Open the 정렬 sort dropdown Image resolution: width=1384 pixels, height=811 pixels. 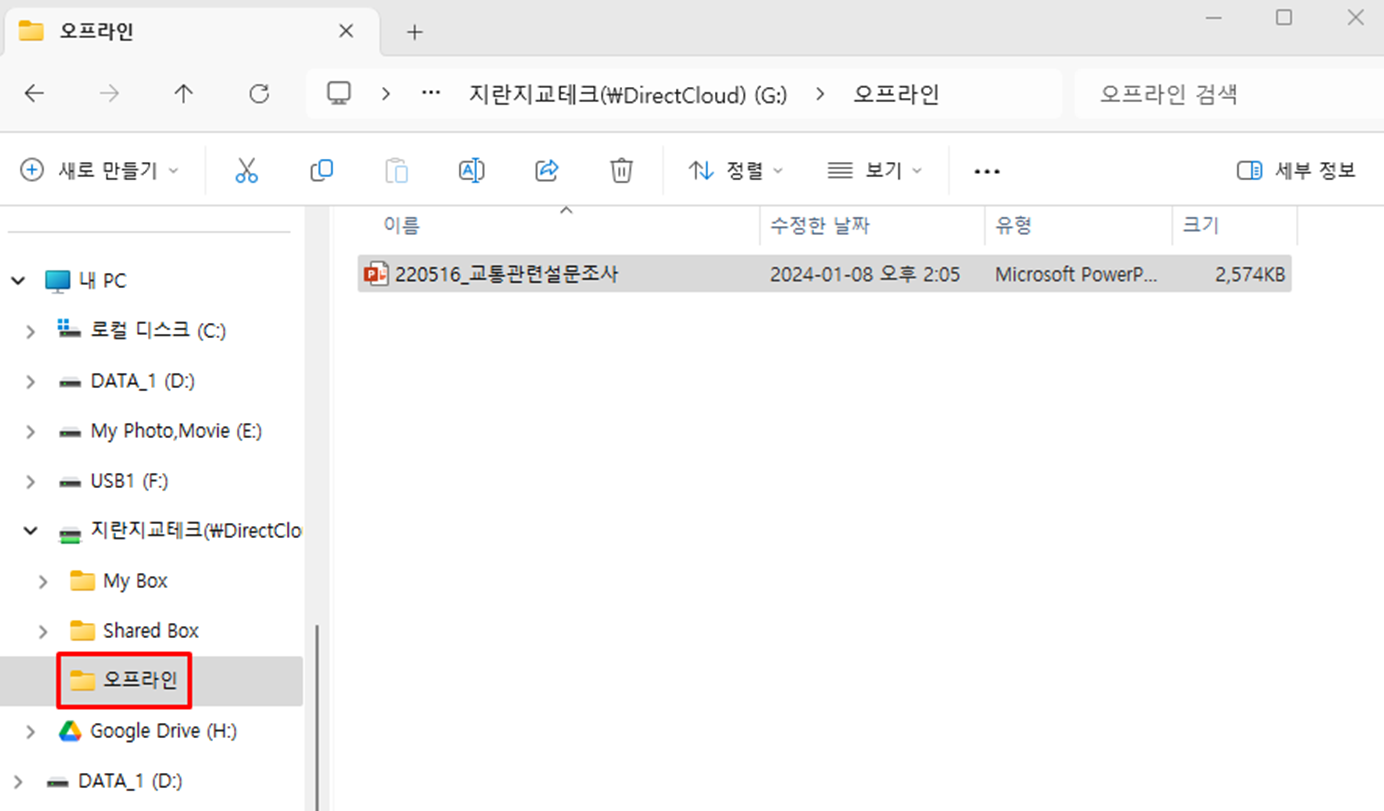(736, 171)
